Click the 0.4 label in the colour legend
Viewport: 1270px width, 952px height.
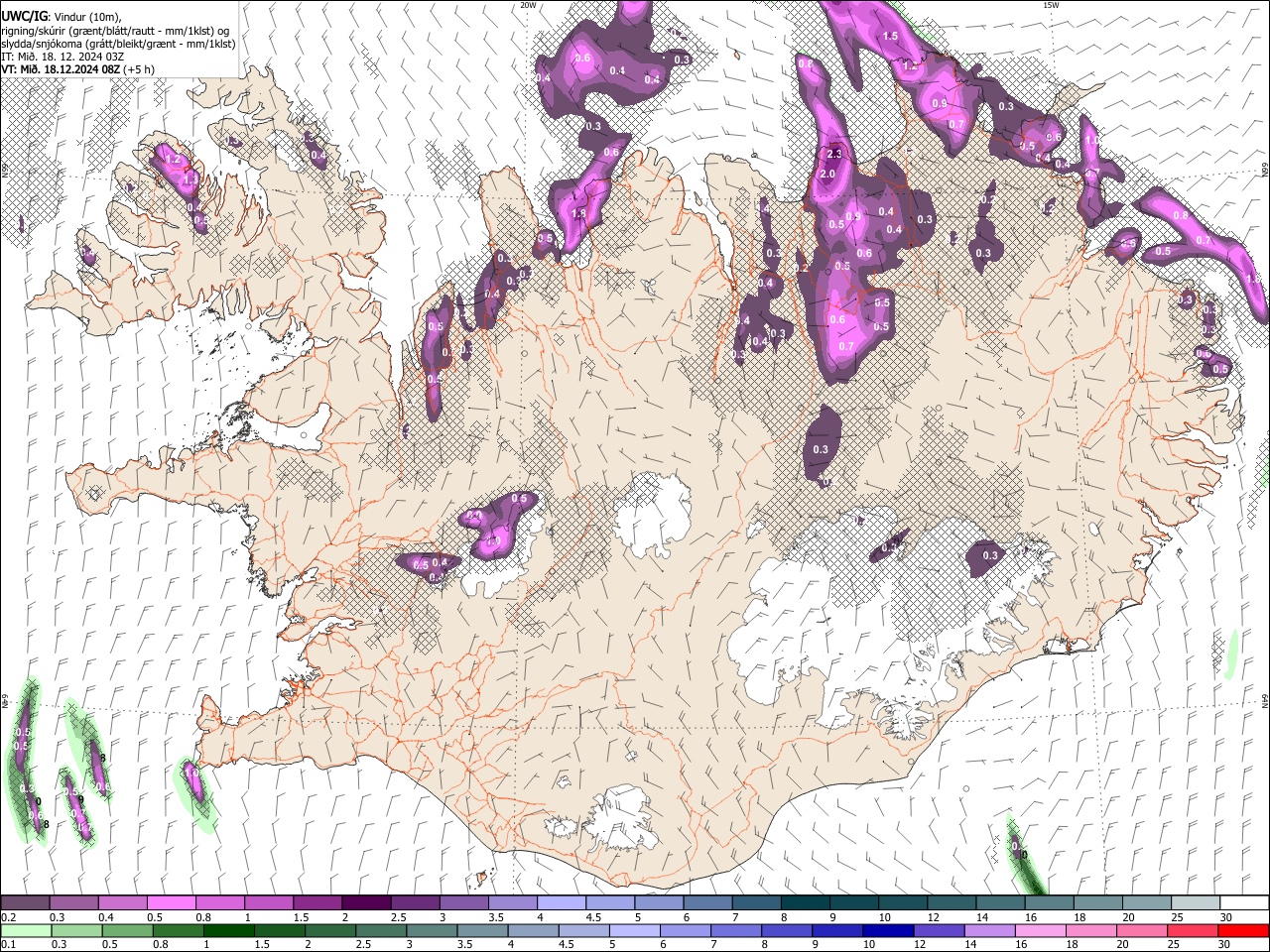click(x=107, y=917)
